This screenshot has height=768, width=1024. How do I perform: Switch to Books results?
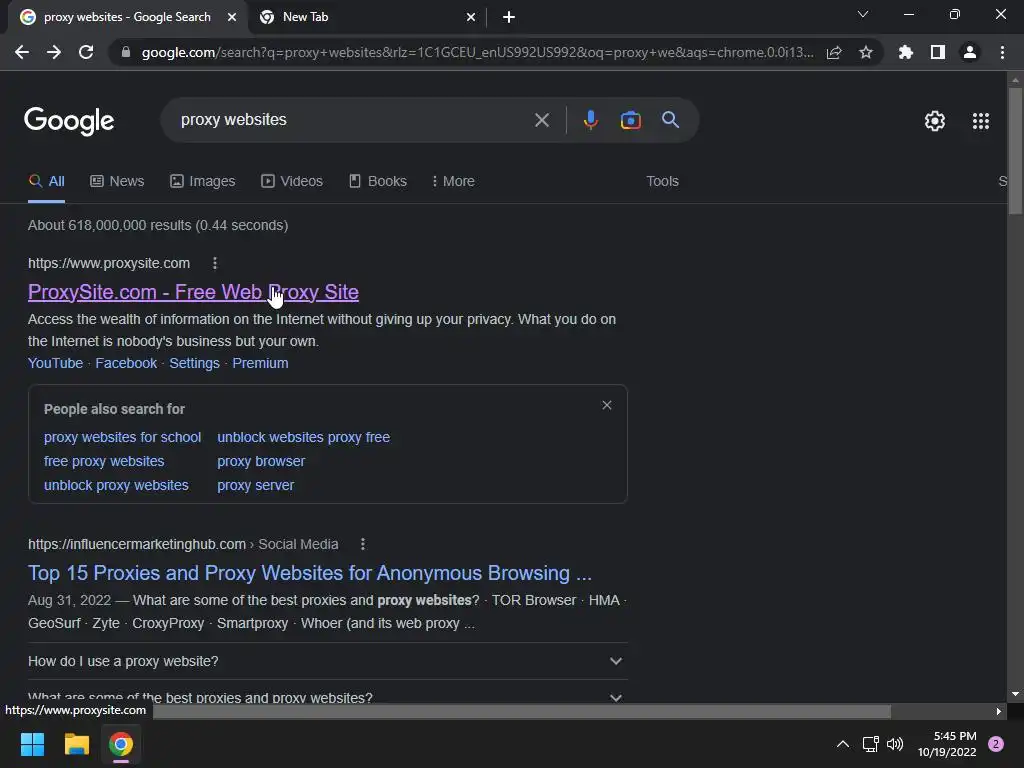click(377, 181)
